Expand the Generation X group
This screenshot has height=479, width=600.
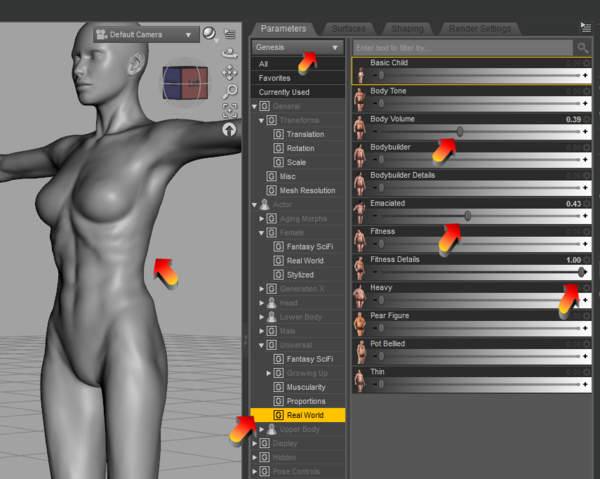pos(261,289)
